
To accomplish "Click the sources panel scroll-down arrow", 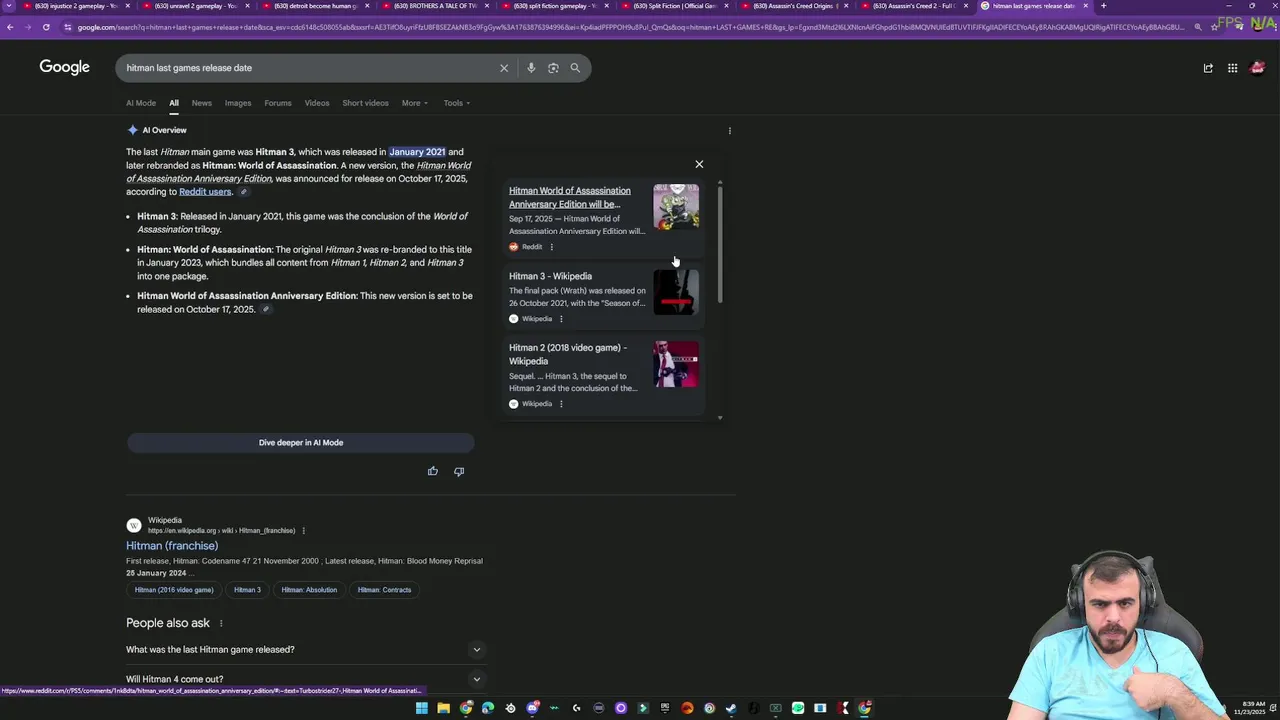I will coord(720,417).
